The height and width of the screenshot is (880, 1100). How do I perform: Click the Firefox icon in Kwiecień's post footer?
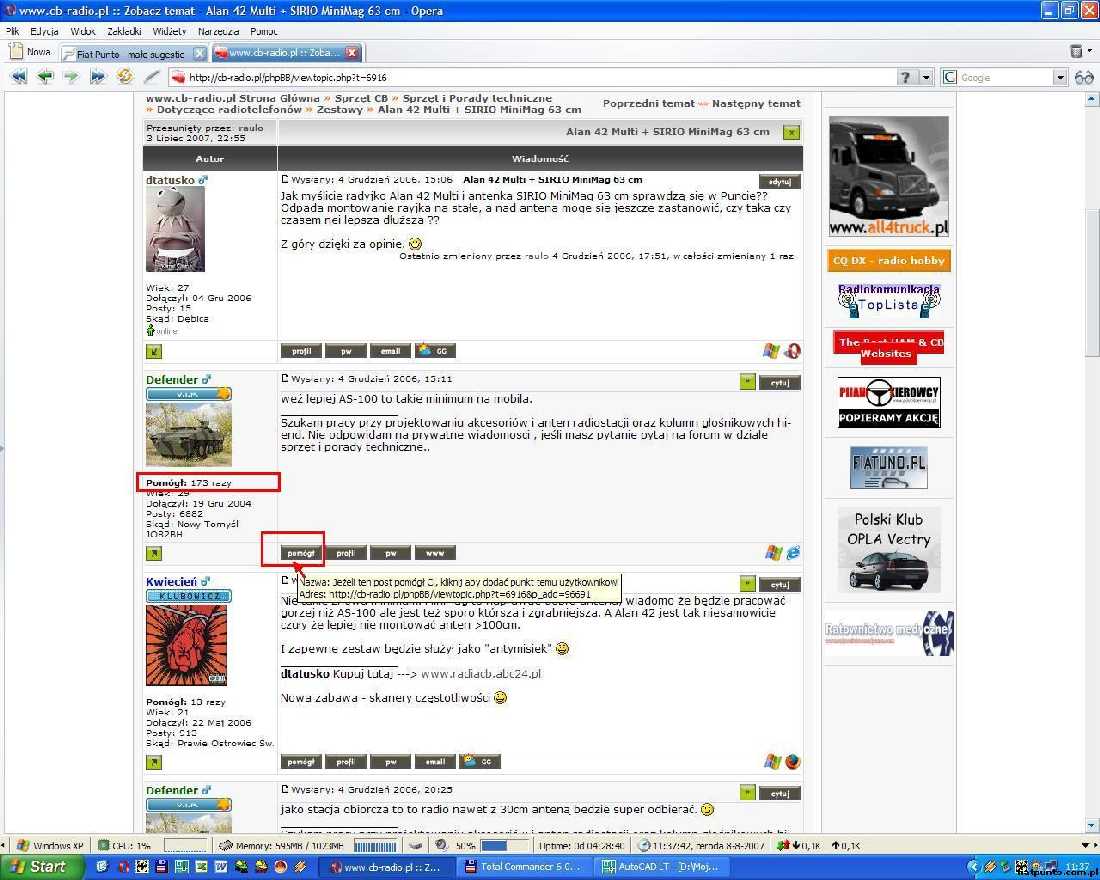tap(793, 761)
